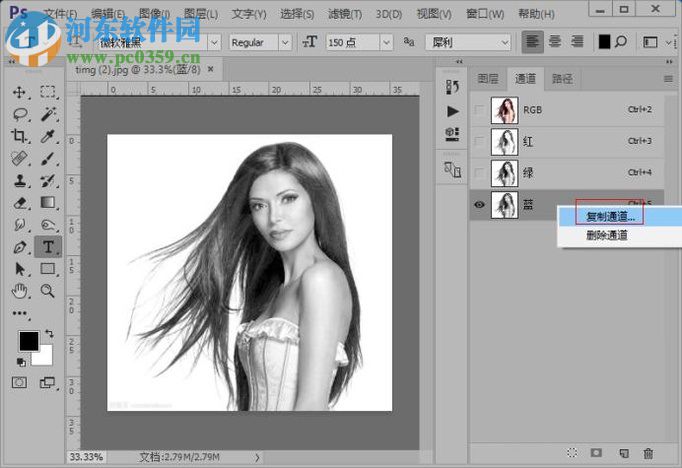Select the Move tool
The height and width of the screenshot is (468, 682).
point(19,92)
